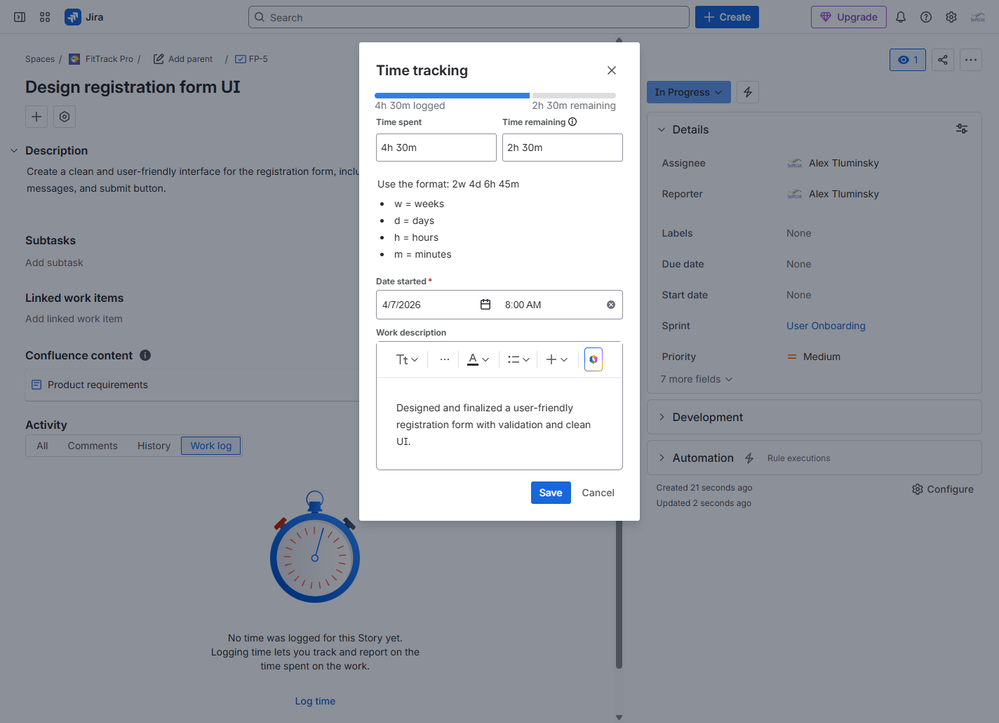Open the notifications bell in the top bar

(x=900, y=16)
